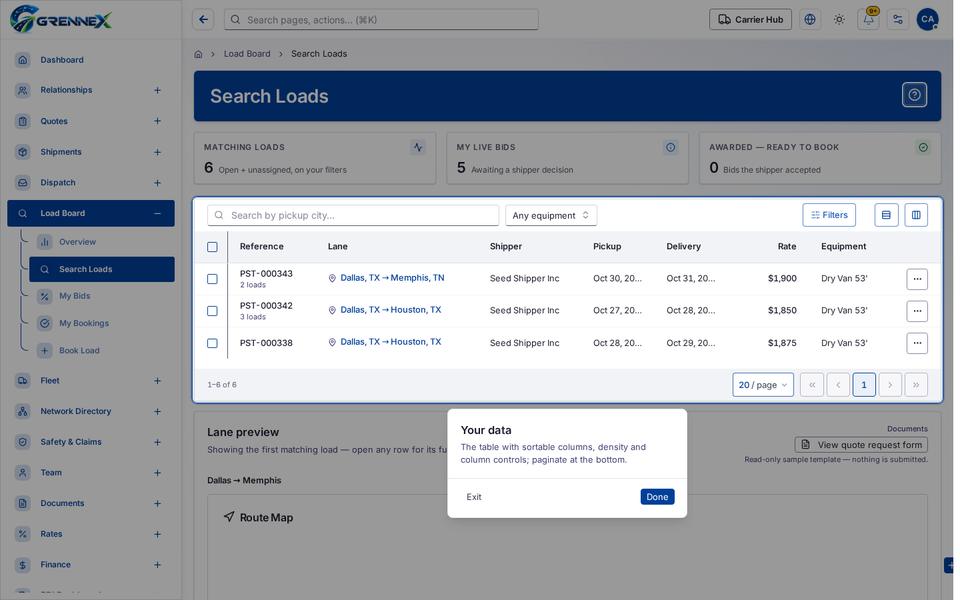Expand the Quotes sidebar section
The height and width of the screenshot is (600, 960).
pos(157,121)
